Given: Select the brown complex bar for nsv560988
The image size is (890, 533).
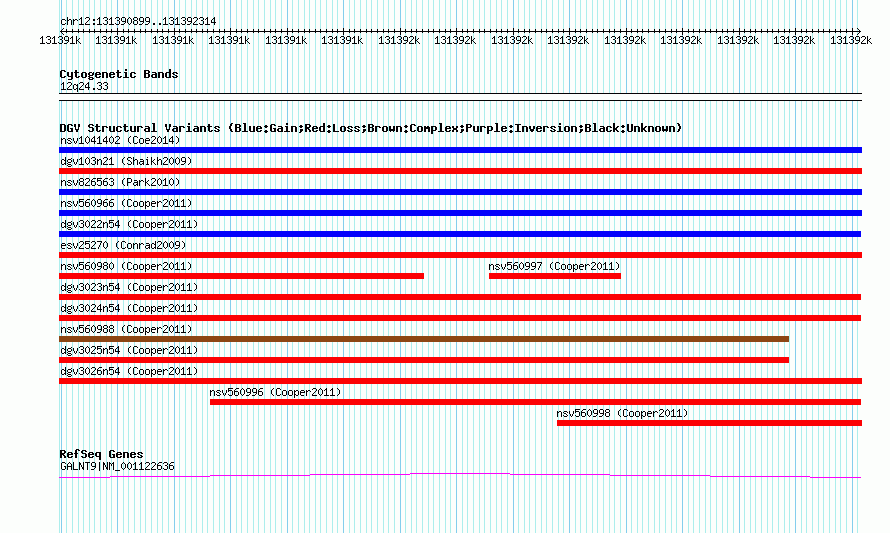Looking at the screenshot, I should [x=424, y=339].
